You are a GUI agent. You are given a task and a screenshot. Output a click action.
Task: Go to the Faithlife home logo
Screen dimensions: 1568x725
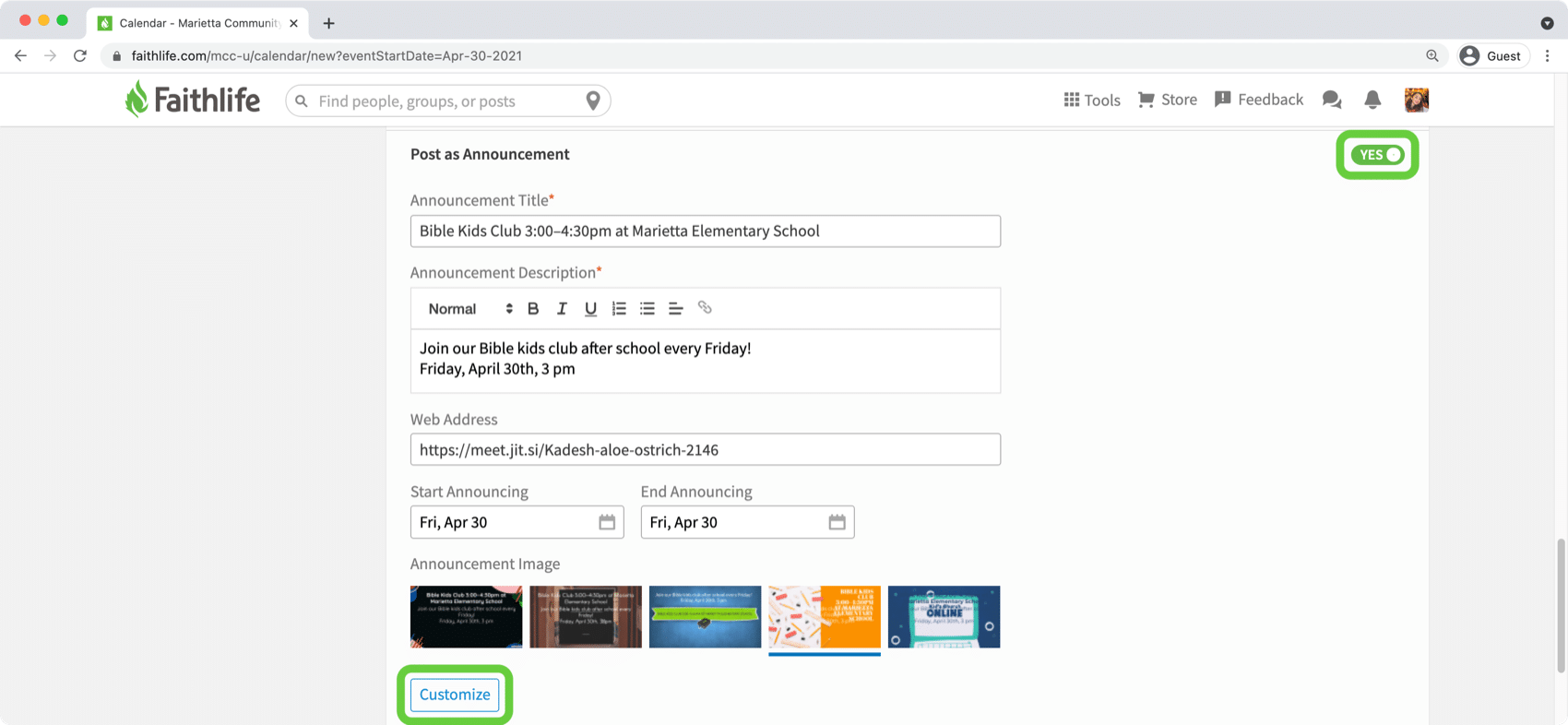click(x=193, y=99)
